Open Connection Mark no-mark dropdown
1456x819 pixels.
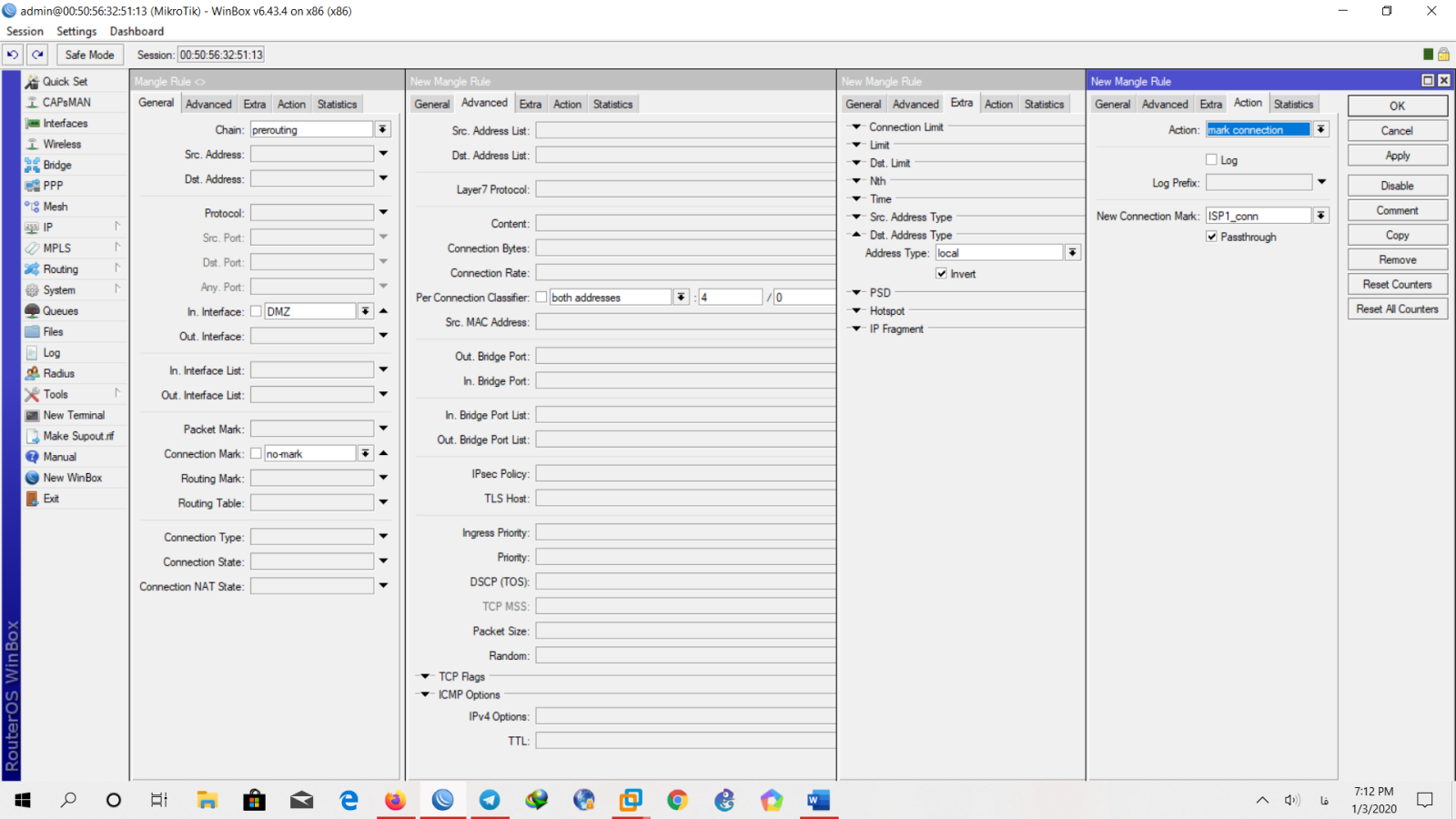tap(365, 453)
